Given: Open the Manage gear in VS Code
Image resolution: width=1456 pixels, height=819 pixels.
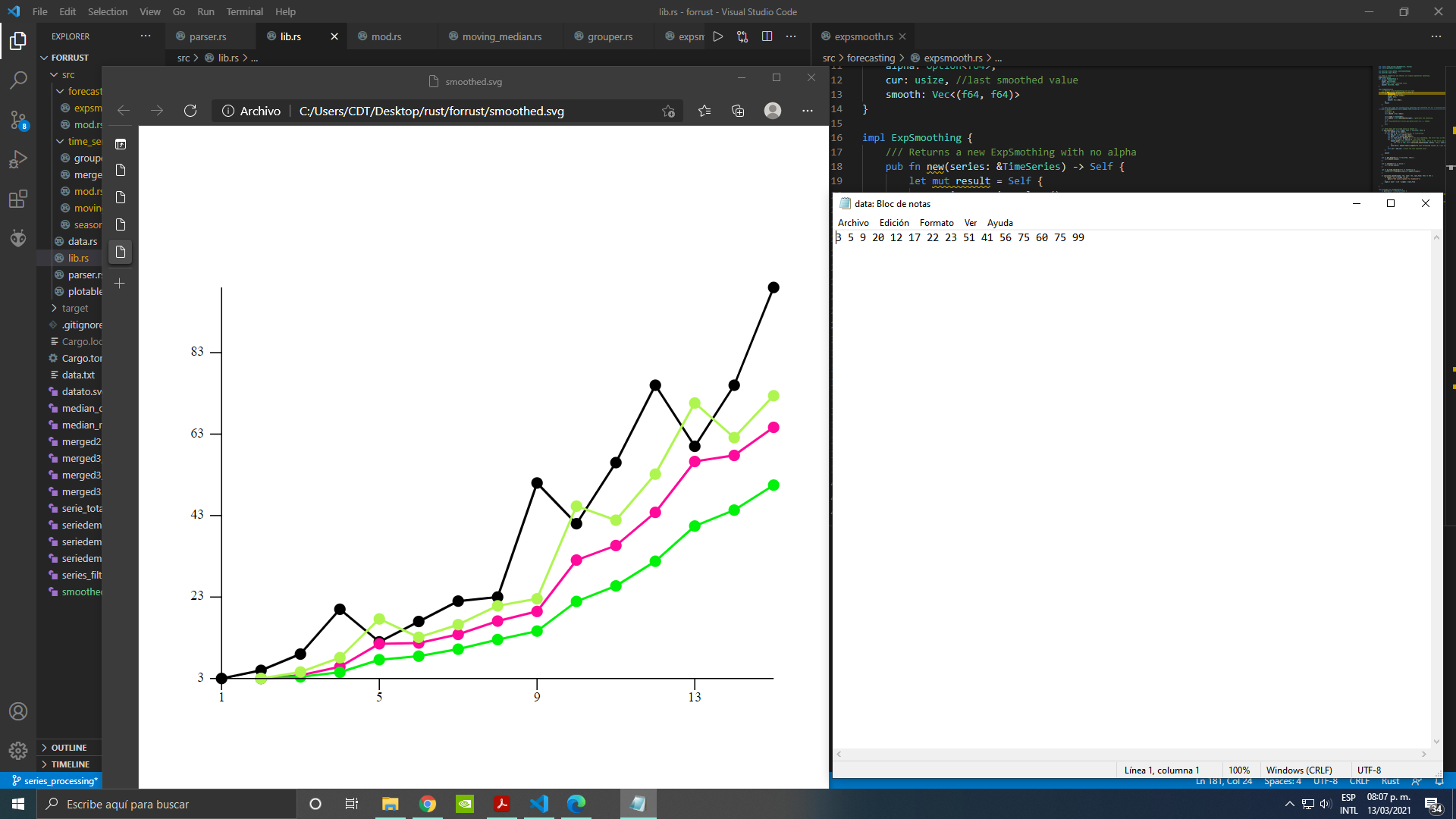Looking at the screenshot, I should click(x=18, y=751).
